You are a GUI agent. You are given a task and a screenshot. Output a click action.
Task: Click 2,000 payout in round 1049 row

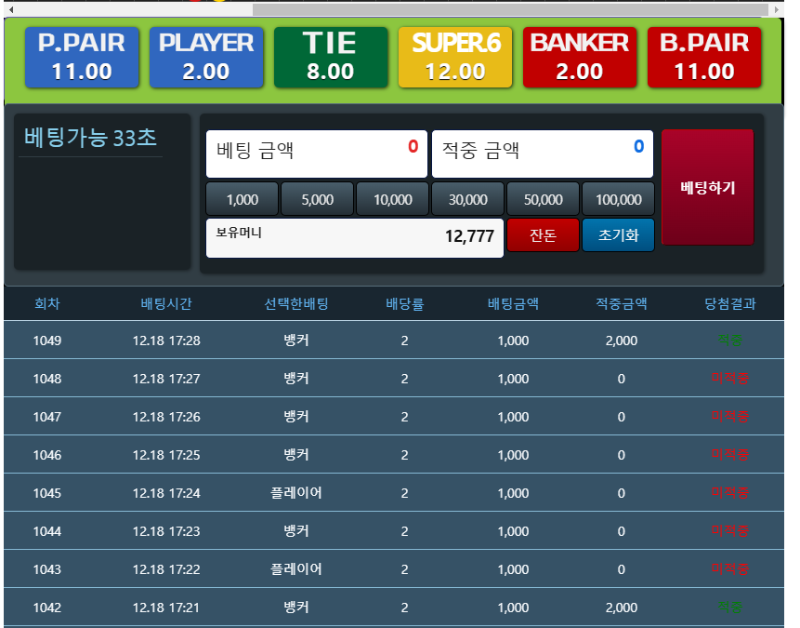(621, 341)
